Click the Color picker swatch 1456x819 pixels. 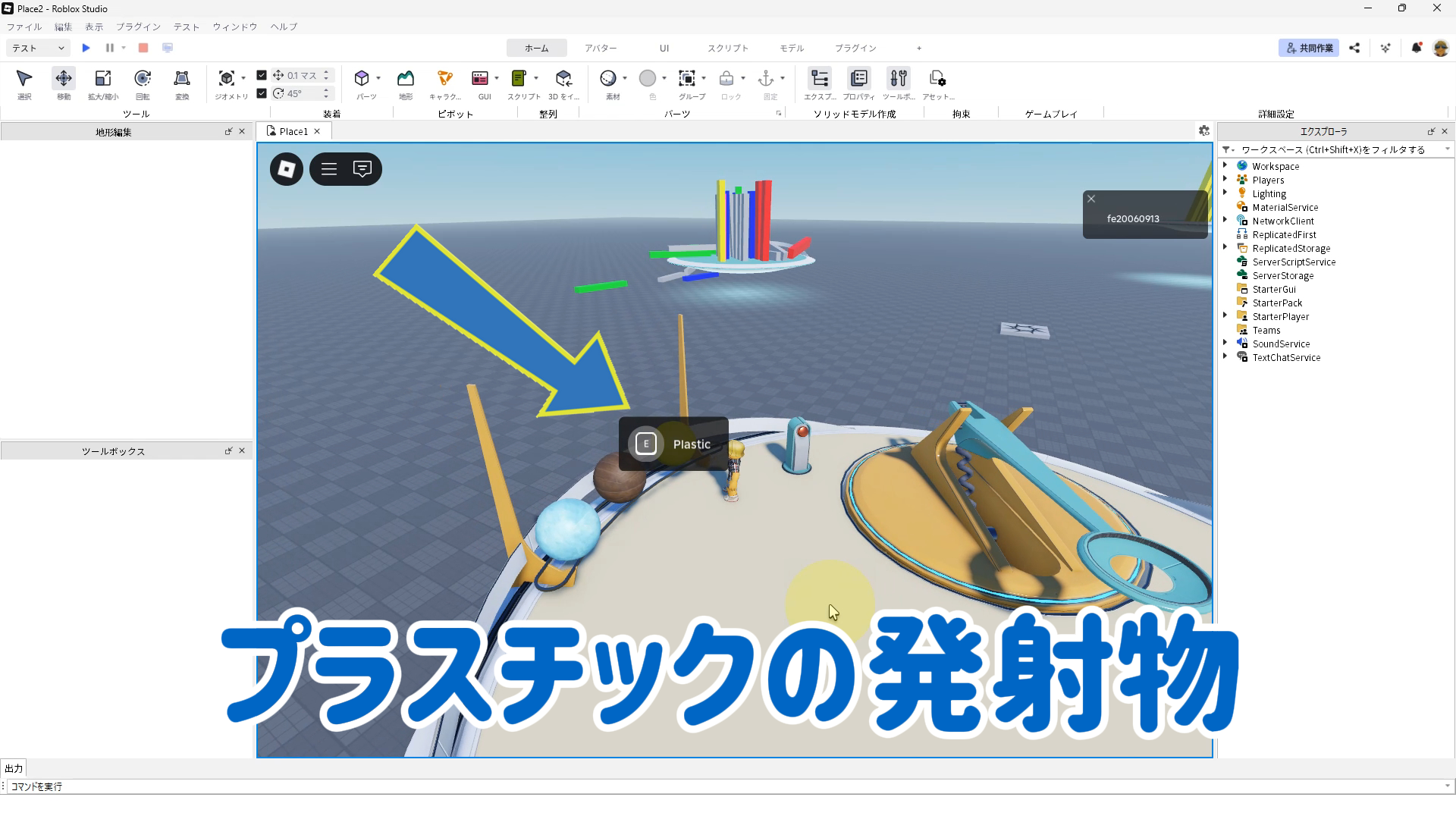pos(648,79)
